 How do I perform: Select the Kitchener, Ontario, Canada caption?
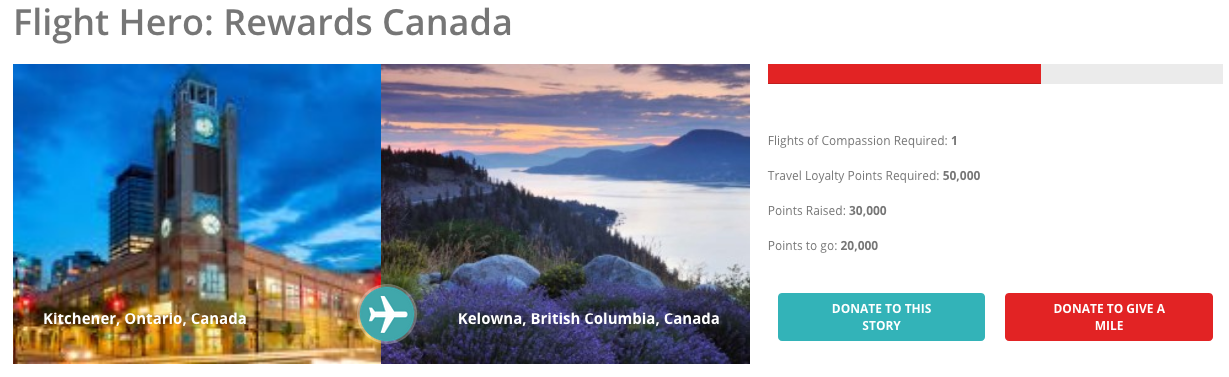(145, 319)
